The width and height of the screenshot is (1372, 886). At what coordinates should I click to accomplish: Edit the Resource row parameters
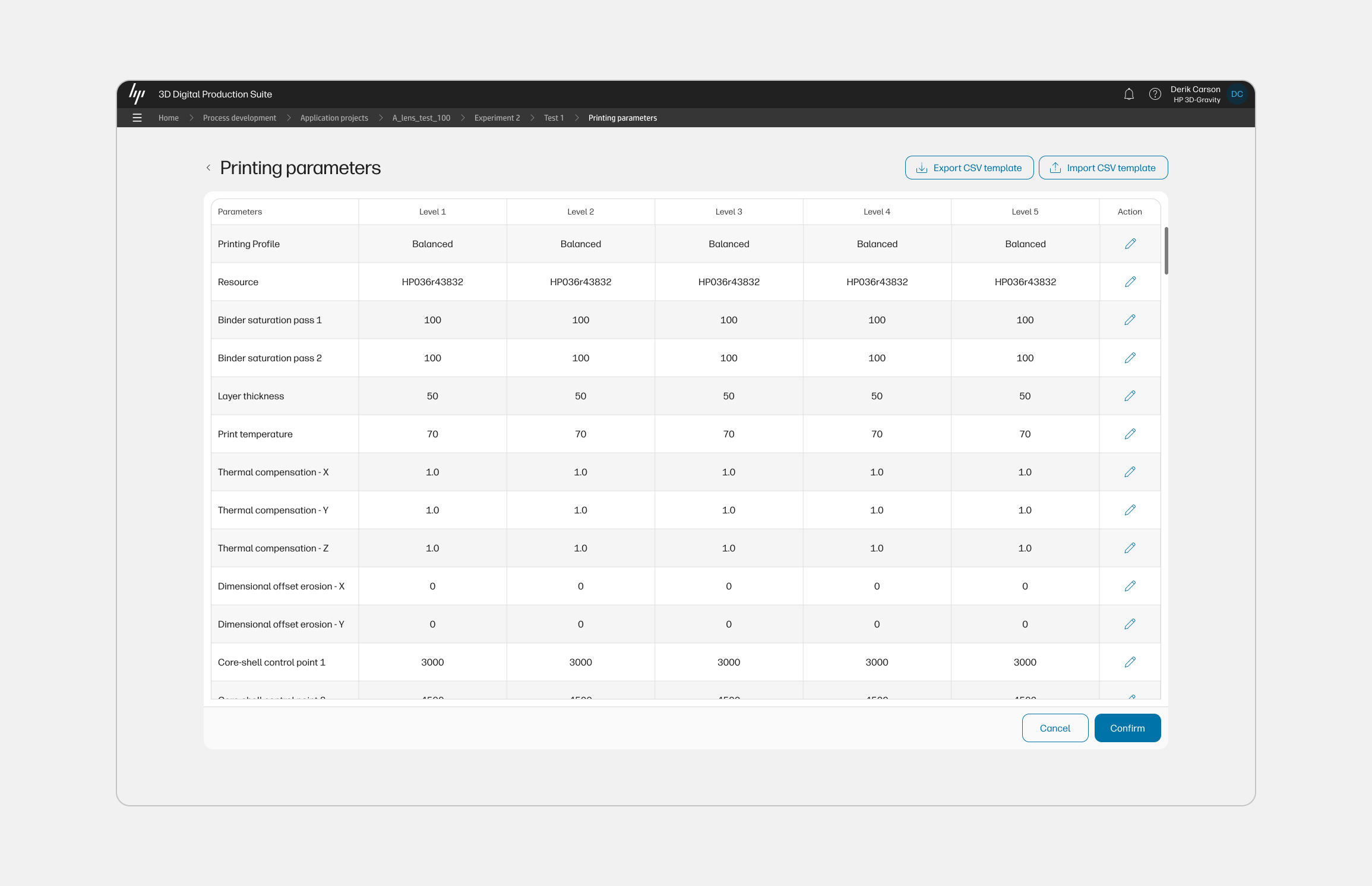click(1130, 282)
